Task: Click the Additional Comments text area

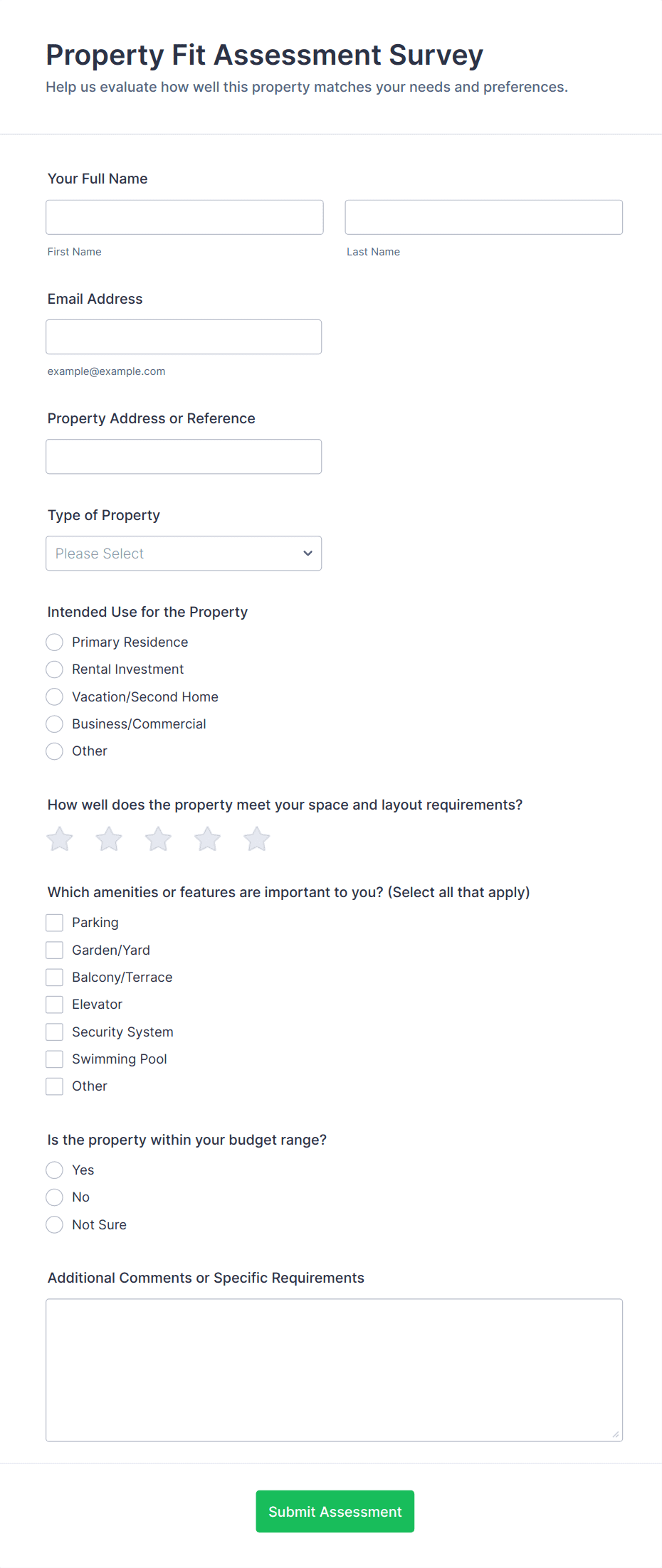Action: point(334,1370)
